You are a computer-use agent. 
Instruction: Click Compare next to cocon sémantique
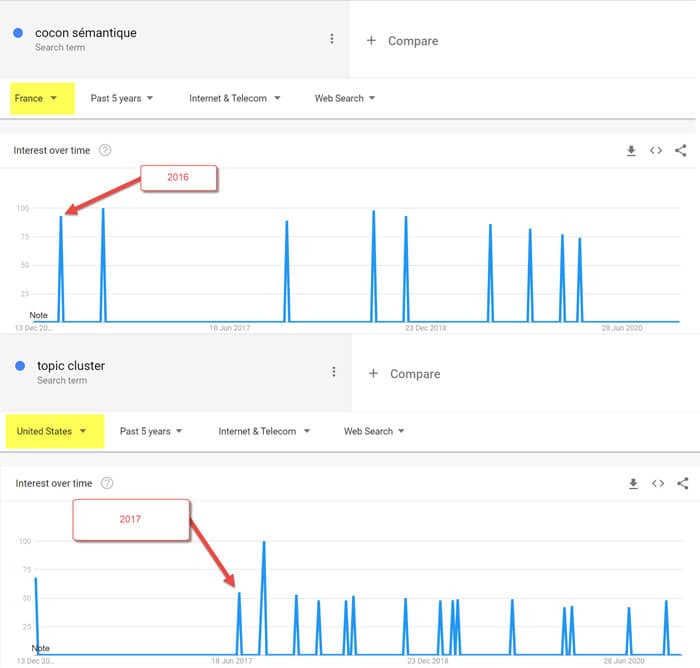403,41
